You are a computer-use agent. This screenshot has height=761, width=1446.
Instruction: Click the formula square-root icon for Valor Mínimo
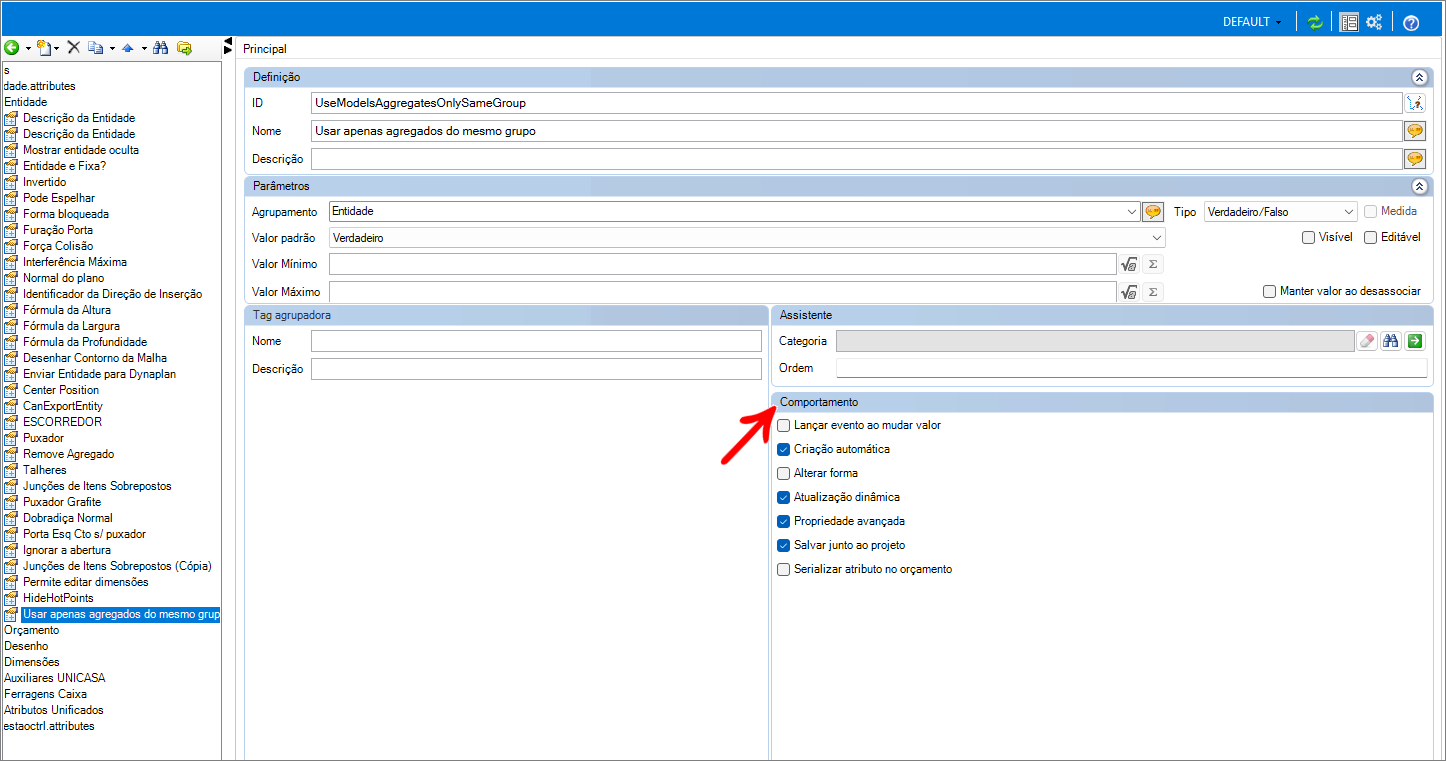(1129, 265)
